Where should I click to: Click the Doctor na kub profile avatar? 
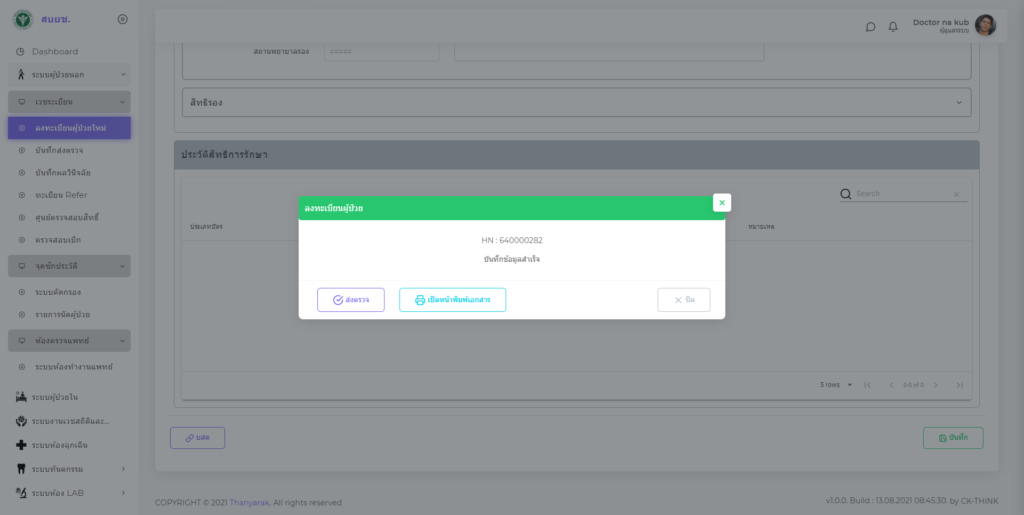pyautogui.click(x=985, y=25)
